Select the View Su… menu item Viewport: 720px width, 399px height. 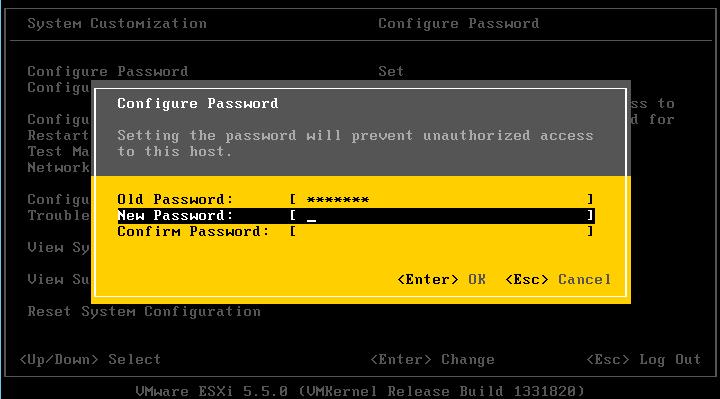58,279
